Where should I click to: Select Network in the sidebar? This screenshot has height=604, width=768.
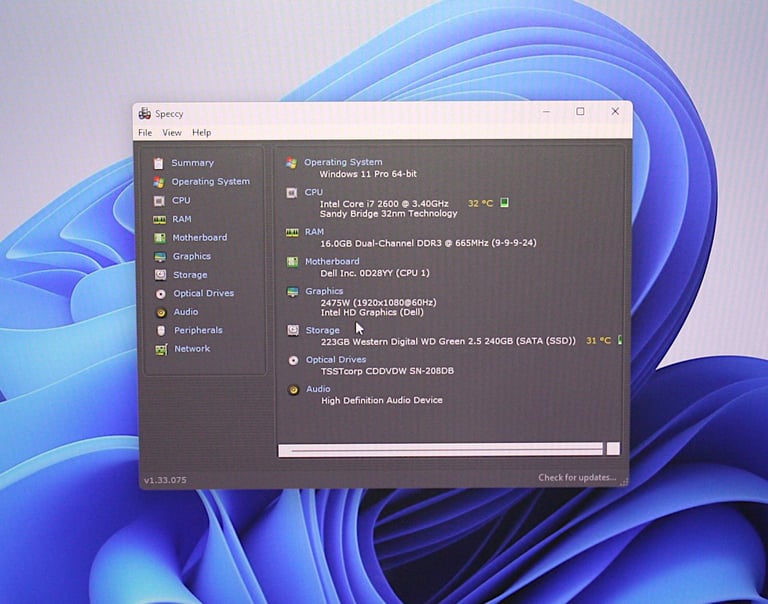point(192,349)
